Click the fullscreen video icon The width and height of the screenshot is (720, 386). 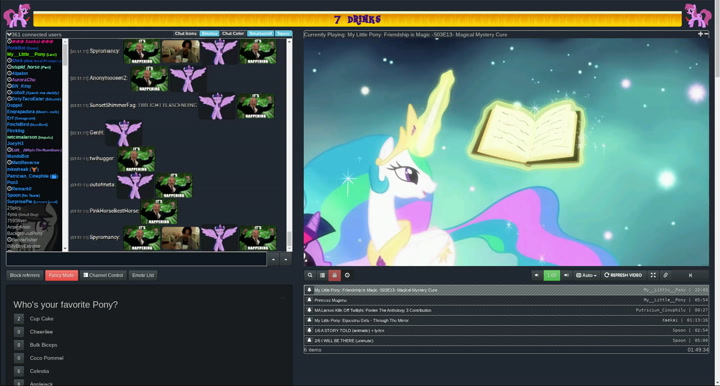point(653,275)
